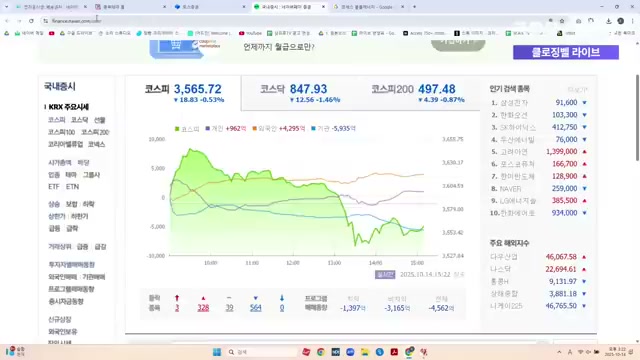
Task: Open 하한가 link in the sidebar
Action: [x=80, y=216]
